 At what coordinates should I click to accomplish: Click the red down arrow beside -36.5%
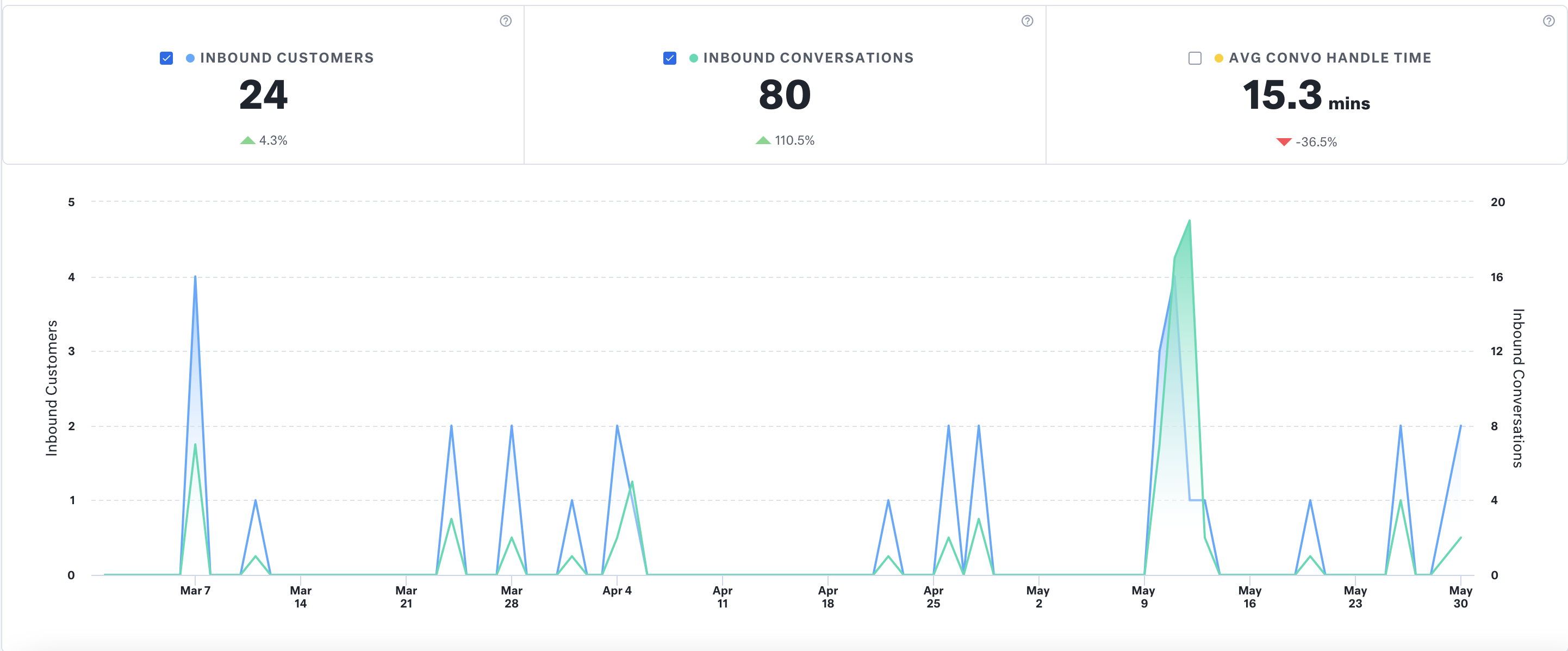[x=1284, y=142]
